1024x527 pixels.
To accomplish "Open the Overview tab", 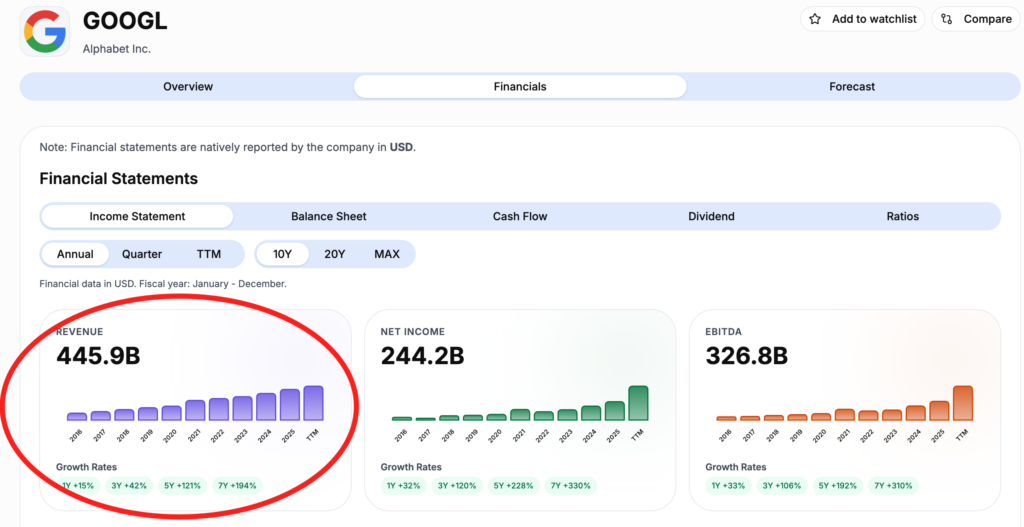I will coord(188,87).
